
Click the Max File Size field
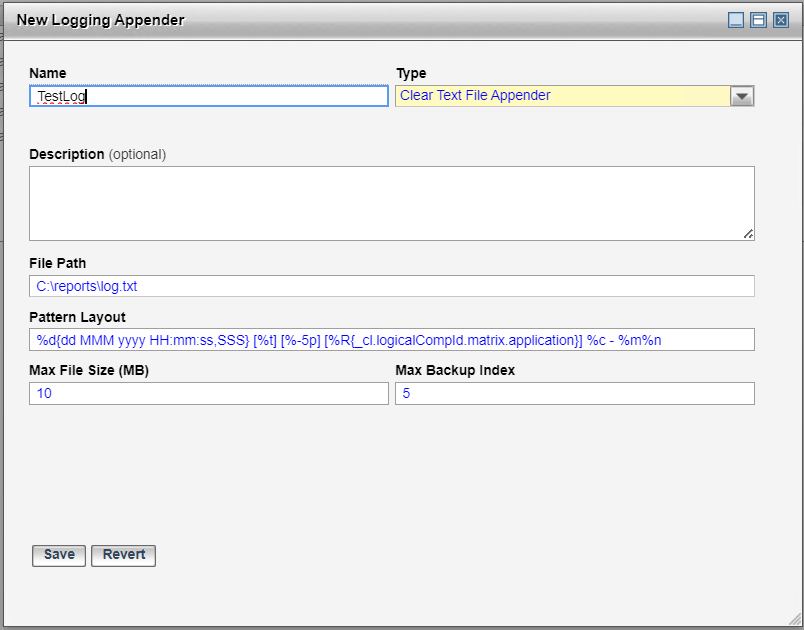click(x=209, y=394)
